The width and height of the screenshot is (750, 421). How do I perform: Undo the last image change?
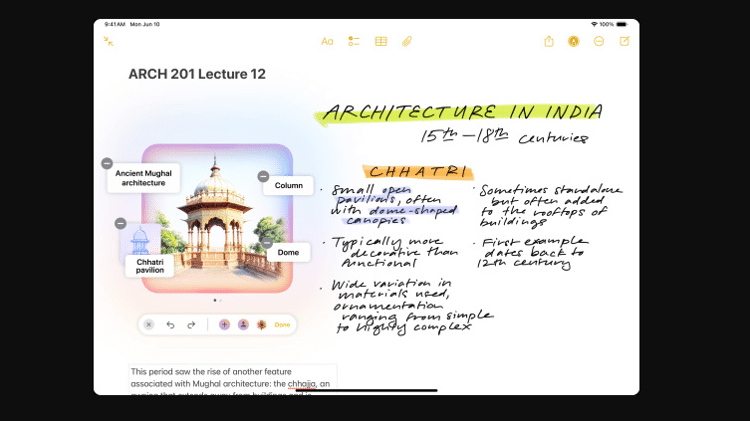pyautogui.click(x=170, y=325)
